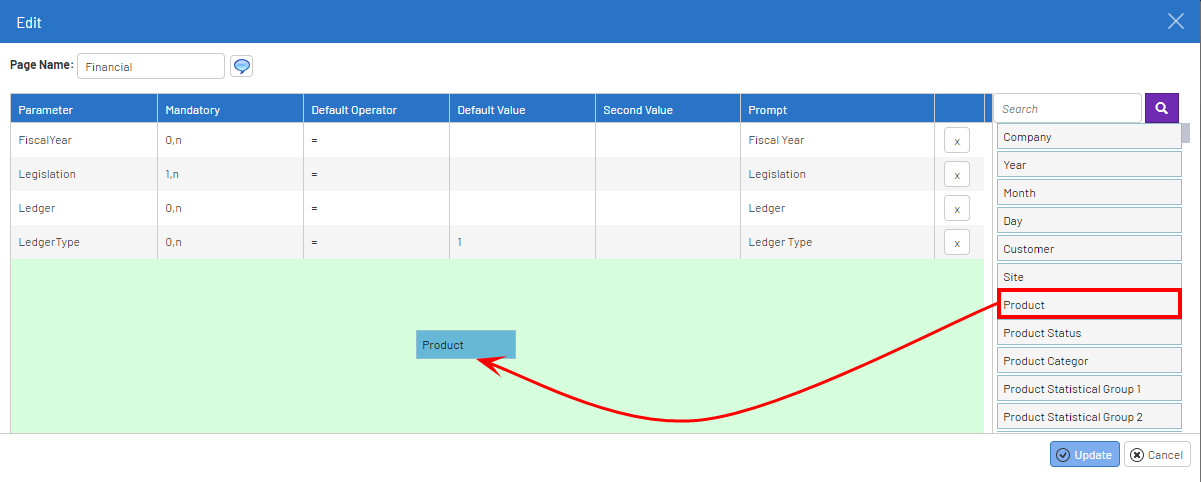The image size is (1201, 482).
Task: Select Company in the parameter list
Action: 1088,137
